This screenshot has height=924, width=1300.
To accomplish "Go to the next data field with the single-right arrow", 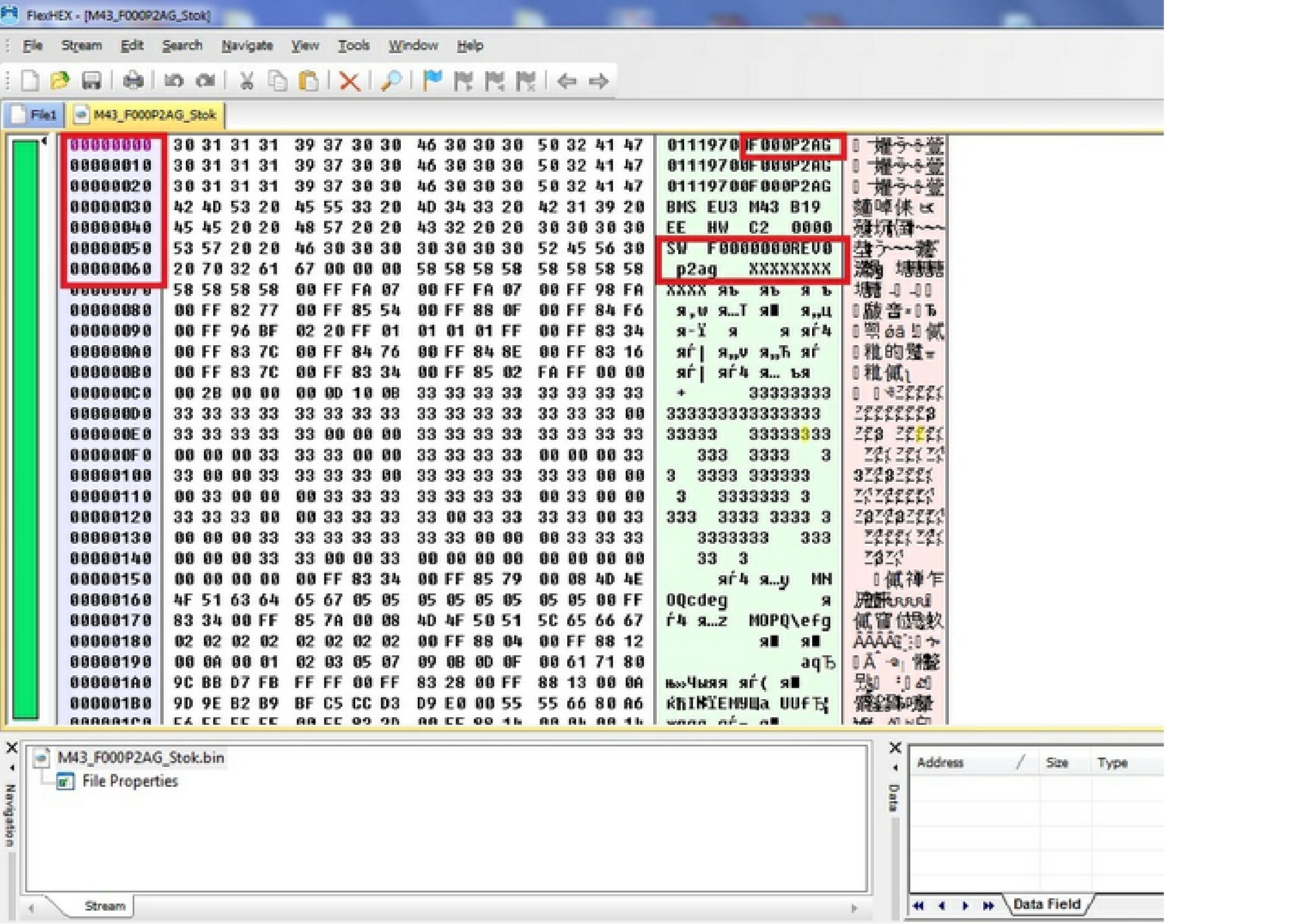I will (965, 906).
